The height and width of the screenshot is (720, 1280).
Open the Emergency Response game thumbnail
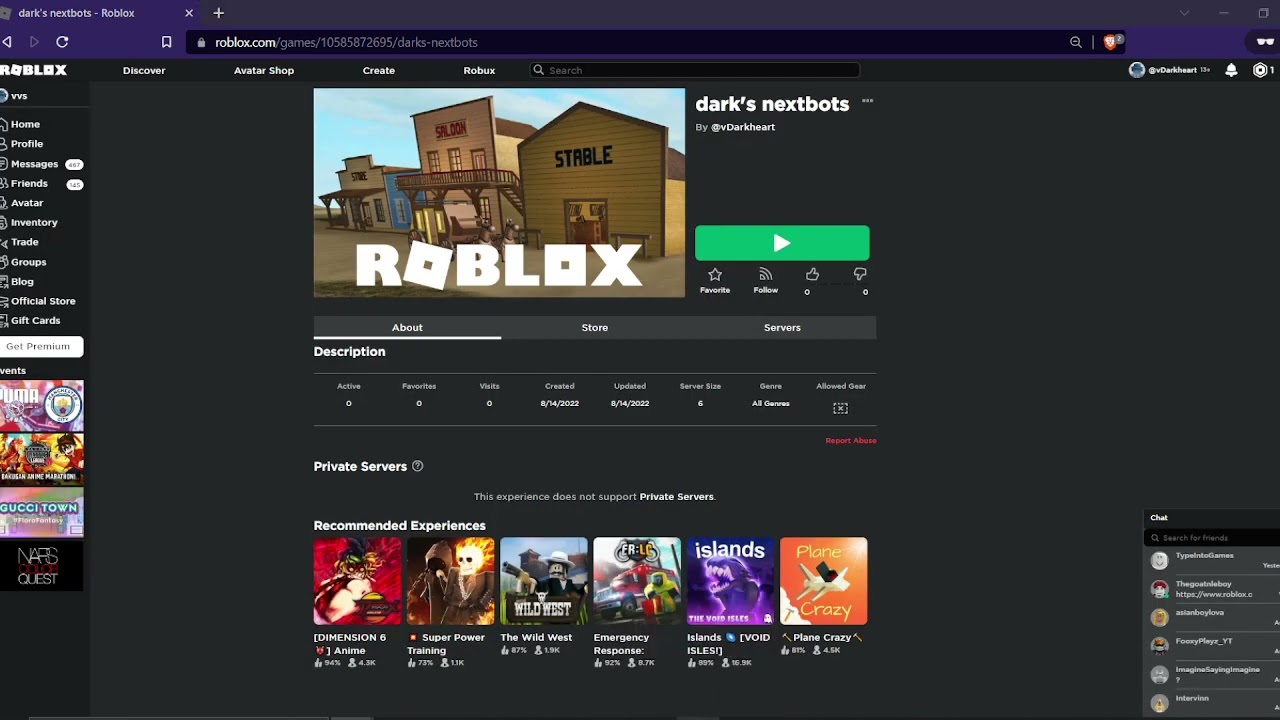coord(637,581)
